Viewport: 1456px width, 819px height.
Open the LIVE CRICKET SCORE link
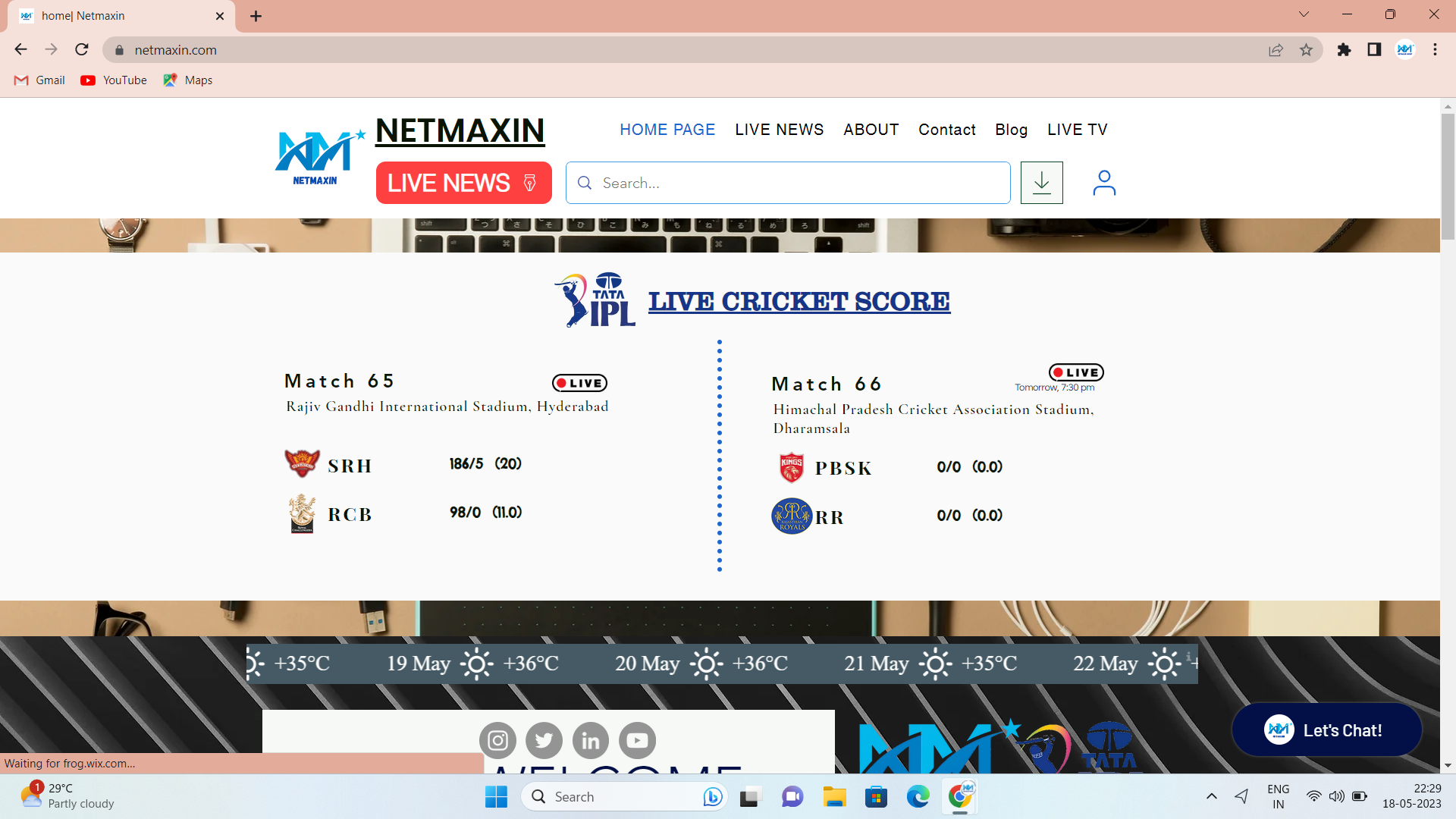799,301
